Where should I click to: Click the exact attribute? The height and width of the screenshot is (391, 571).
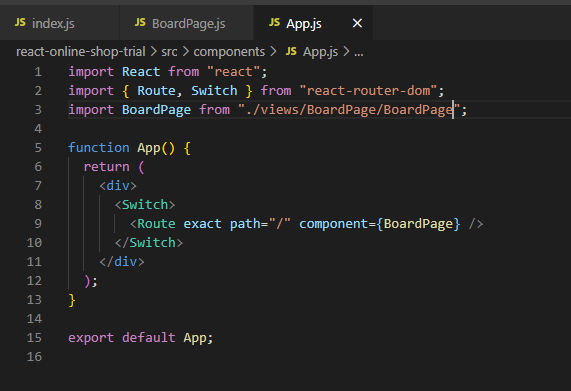202,224
